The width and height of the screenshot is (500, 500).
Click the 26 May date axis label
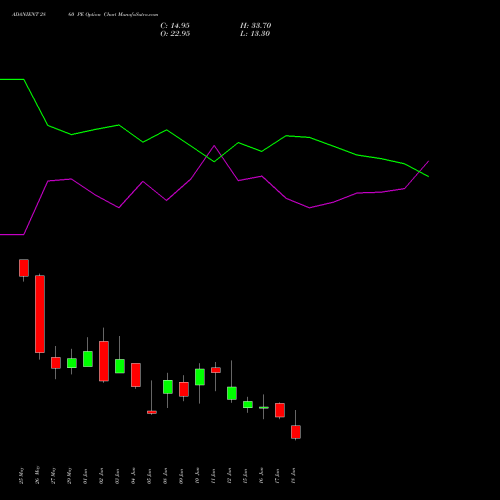[x=38, y=475]
